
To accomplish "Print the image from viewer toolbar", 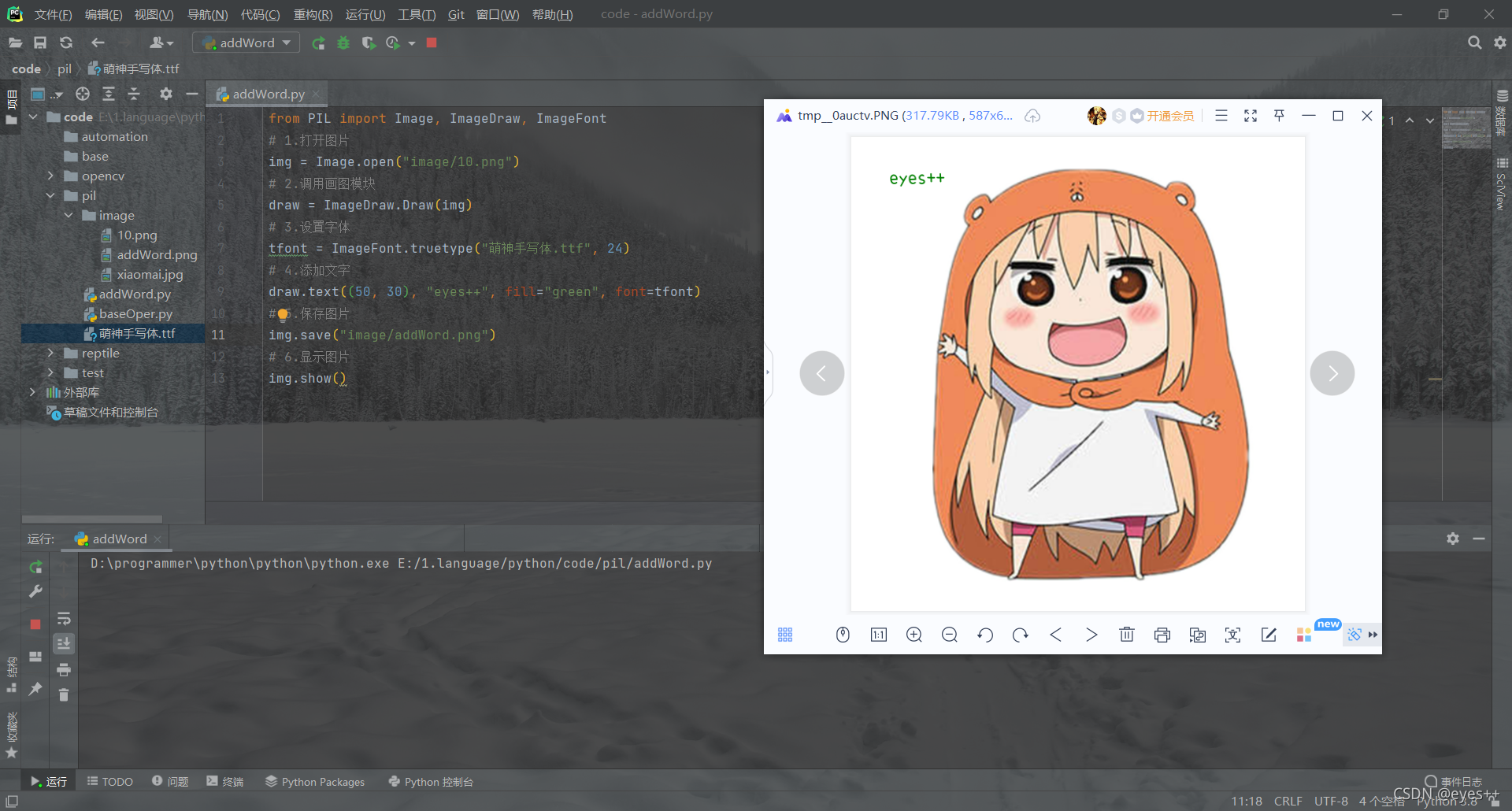I will [1162, 635].
